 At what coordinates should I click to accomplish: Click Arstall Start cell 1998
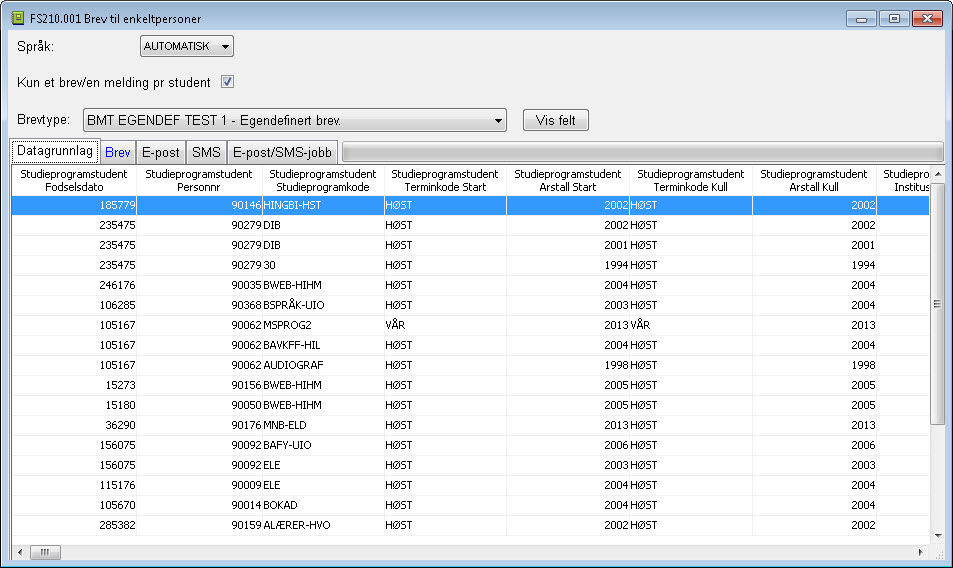(568, 365)
